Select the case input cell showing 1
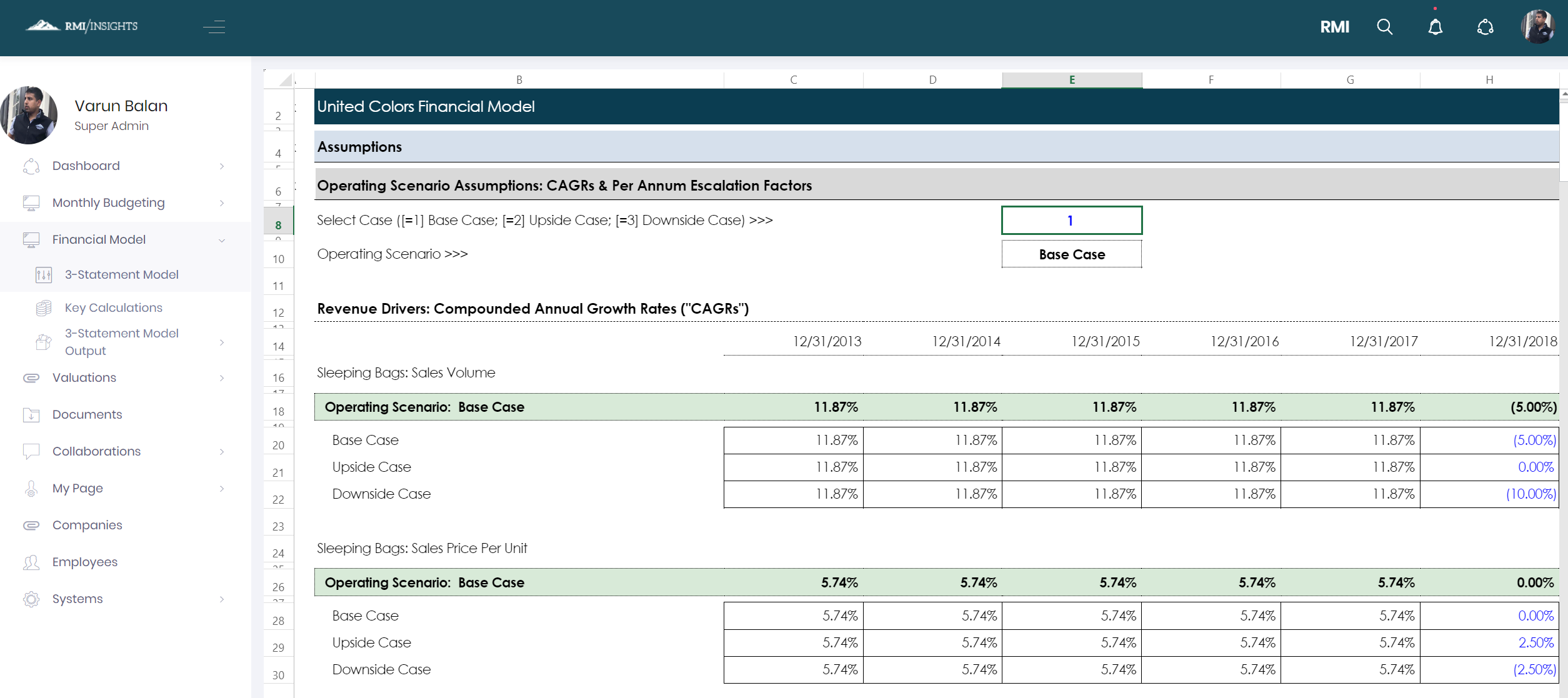This screenshot has height=698, width=1568. click(x=1071, y=221)
